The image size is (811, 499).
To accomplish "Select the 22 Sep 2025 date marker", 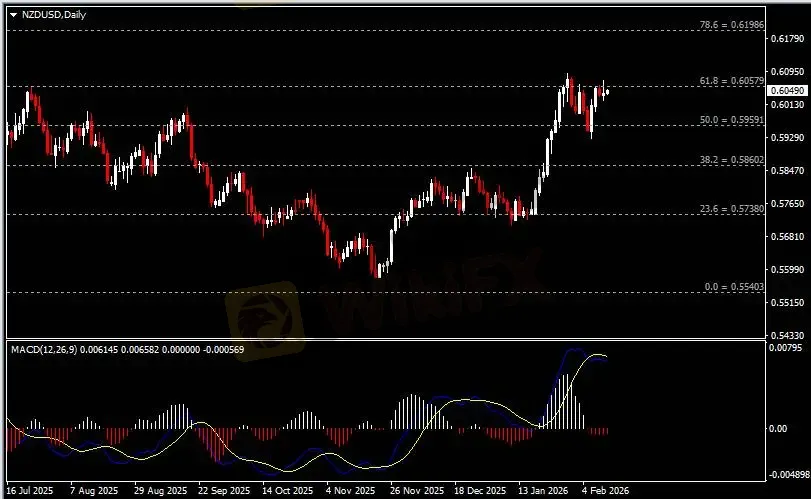I will click(223, 491).
